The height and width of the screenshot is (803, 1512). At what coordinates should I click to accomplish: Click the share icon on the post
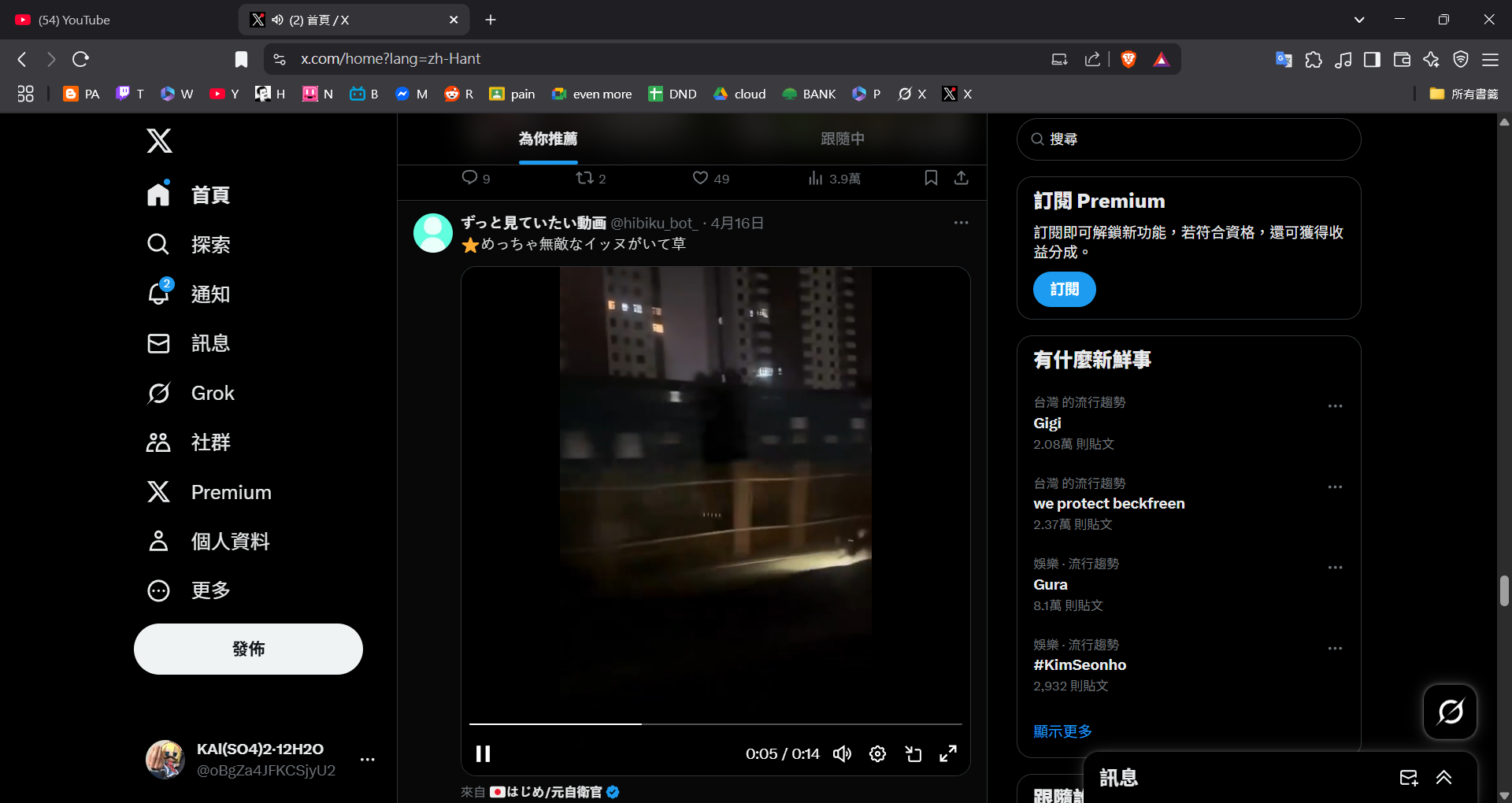tap(961, 178)
